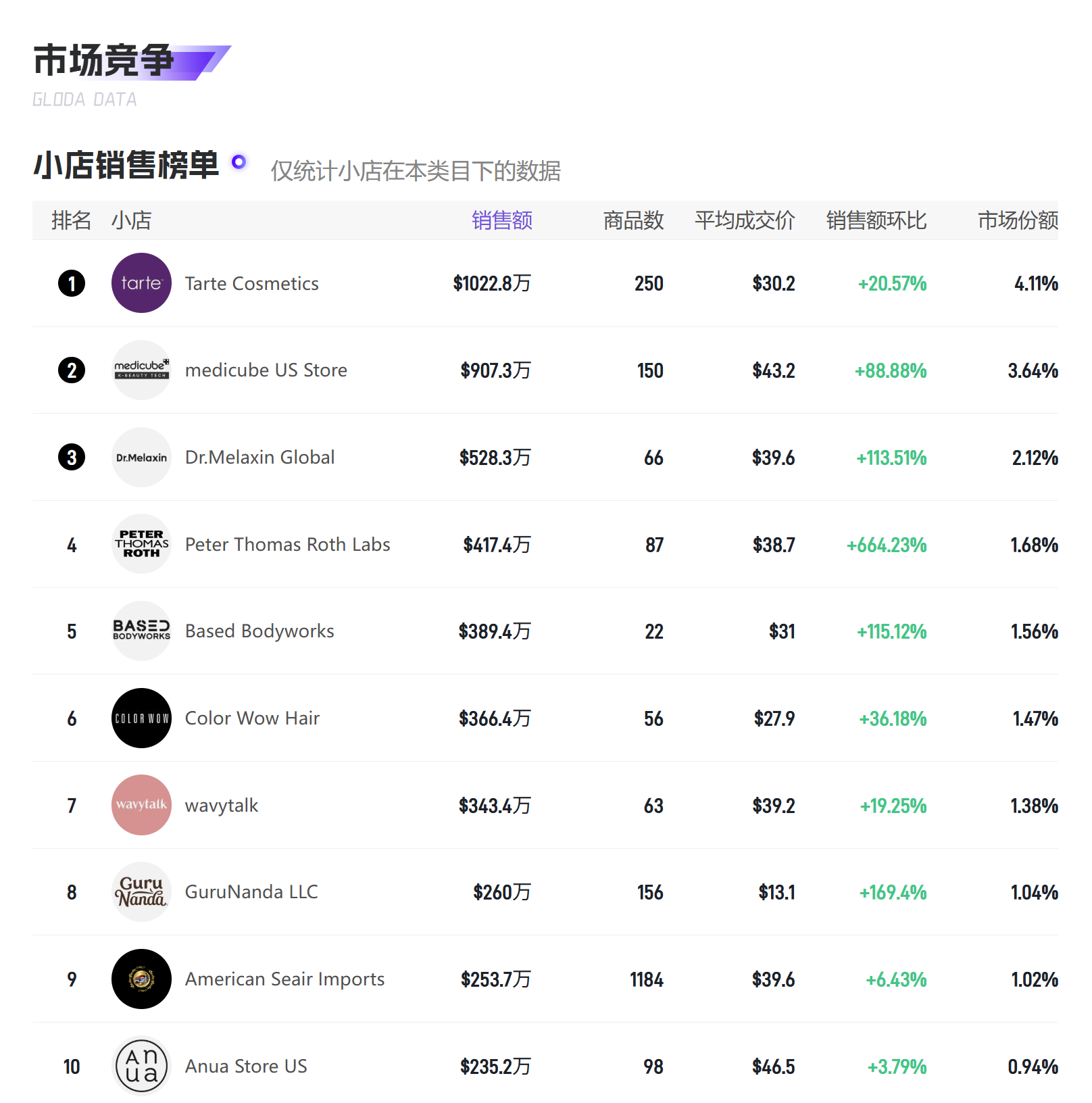
Task: Click the info dot beside 小店销售榜单
Action: click(x=239, y=162)
